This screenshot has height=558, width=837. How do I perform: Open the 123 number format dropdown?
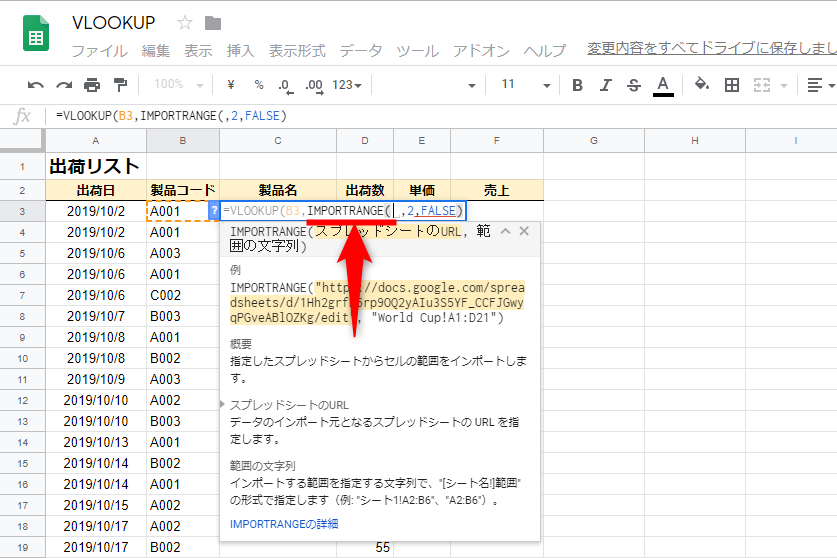[347, 85]
